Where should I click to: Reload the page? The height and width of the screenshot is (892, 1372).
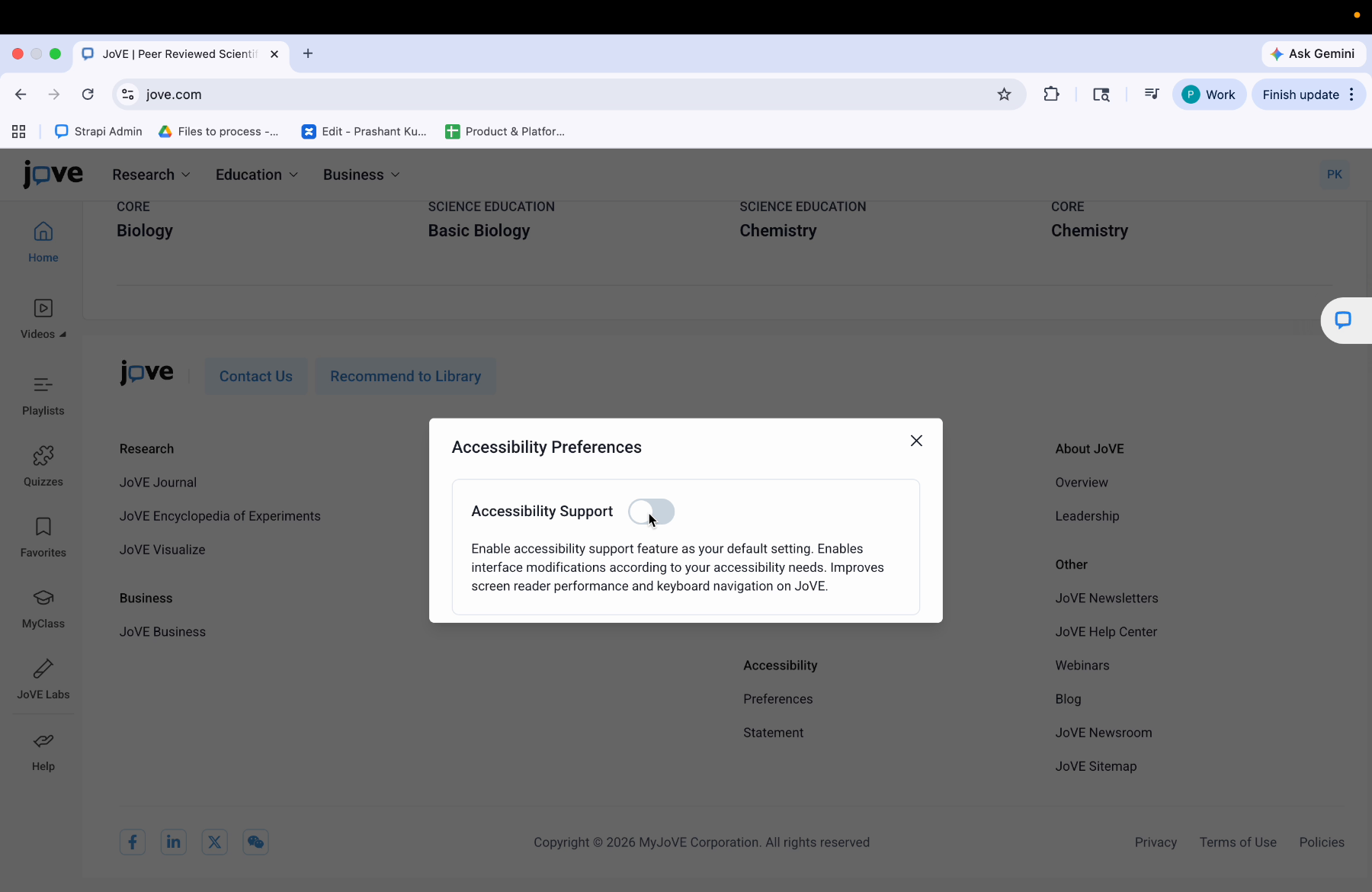point(88,95)
